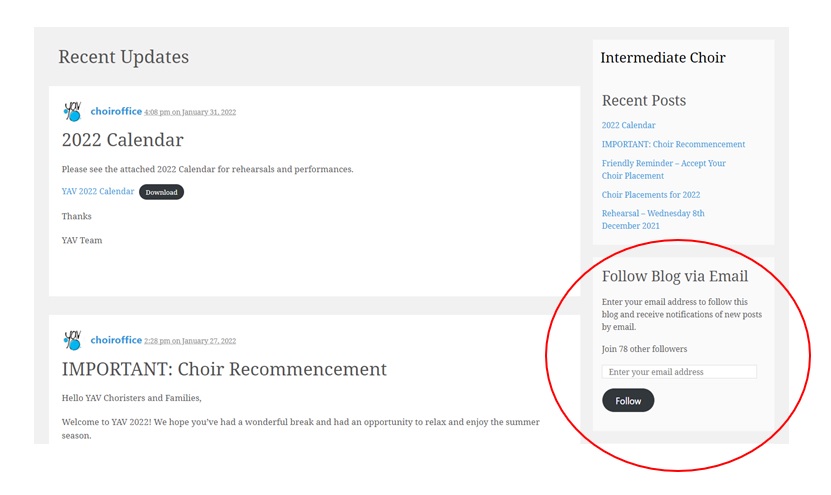Click the 4:08 pm January 31, 2022 timestamp
The height and width of the screenshot is (495, 831).
tap(190, 112)
